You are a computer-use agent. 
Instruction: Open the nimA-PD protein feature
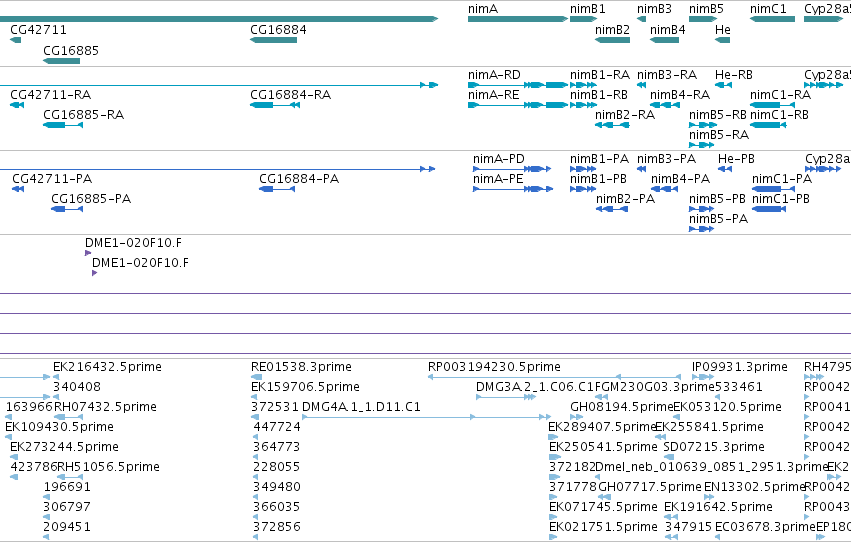512,169
